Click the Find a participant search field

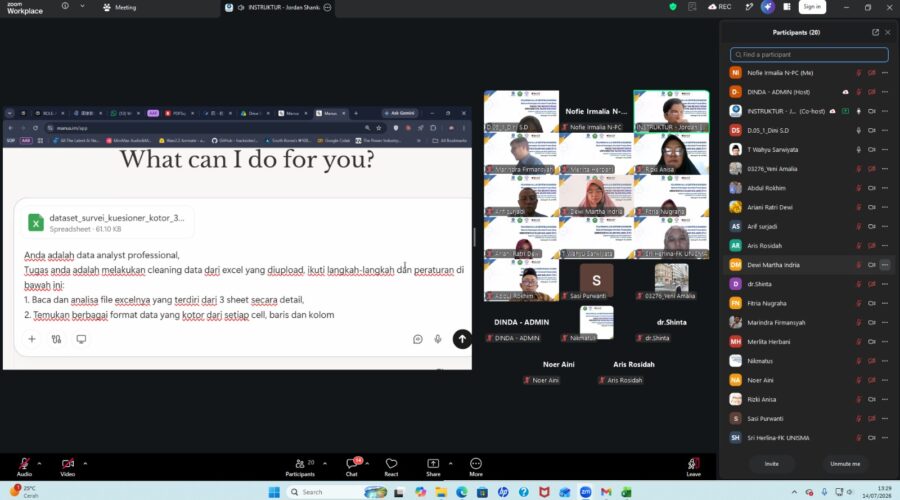click(809, 55)
